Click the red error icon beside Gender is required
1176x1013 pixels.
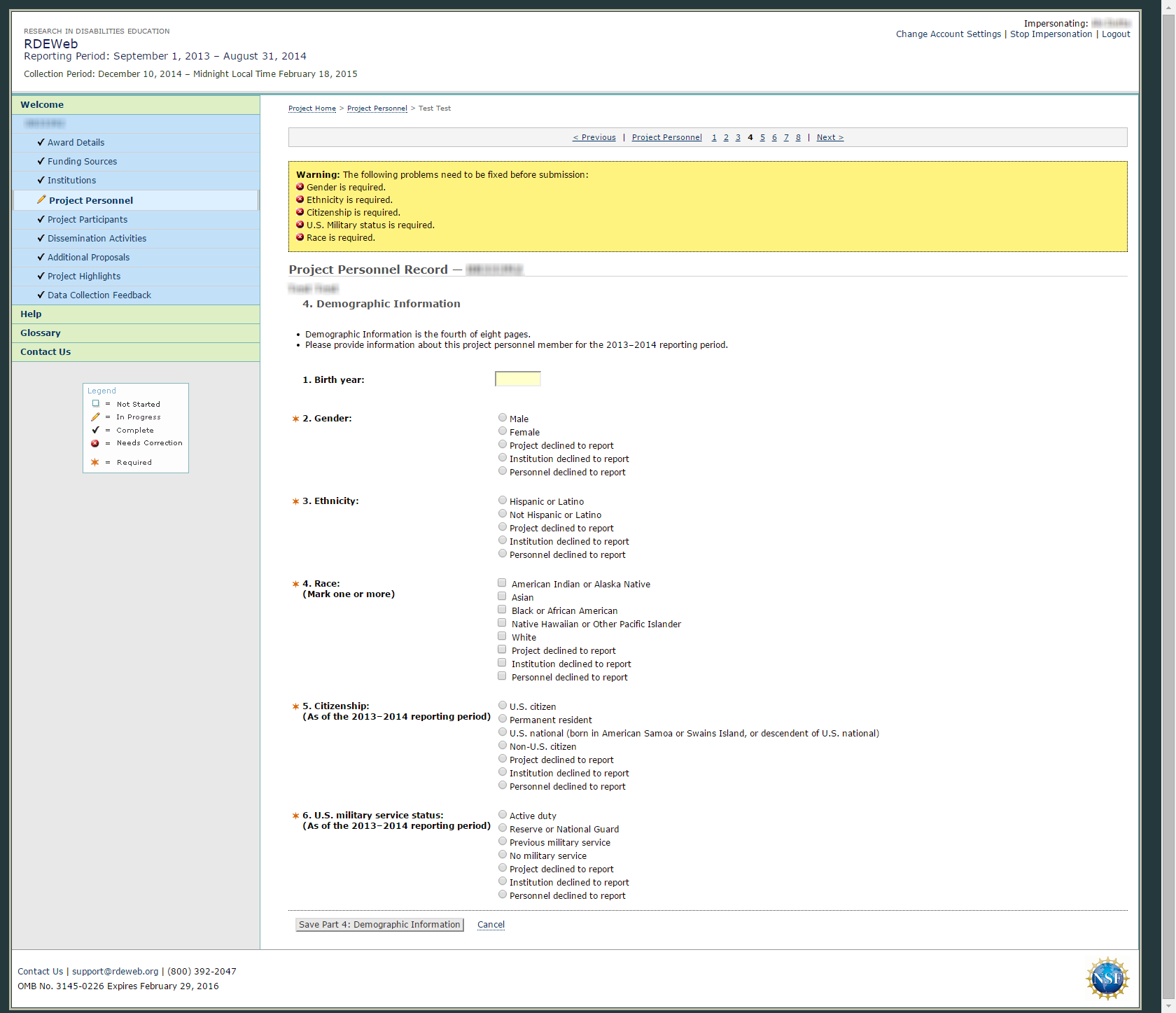coord(300,187)
